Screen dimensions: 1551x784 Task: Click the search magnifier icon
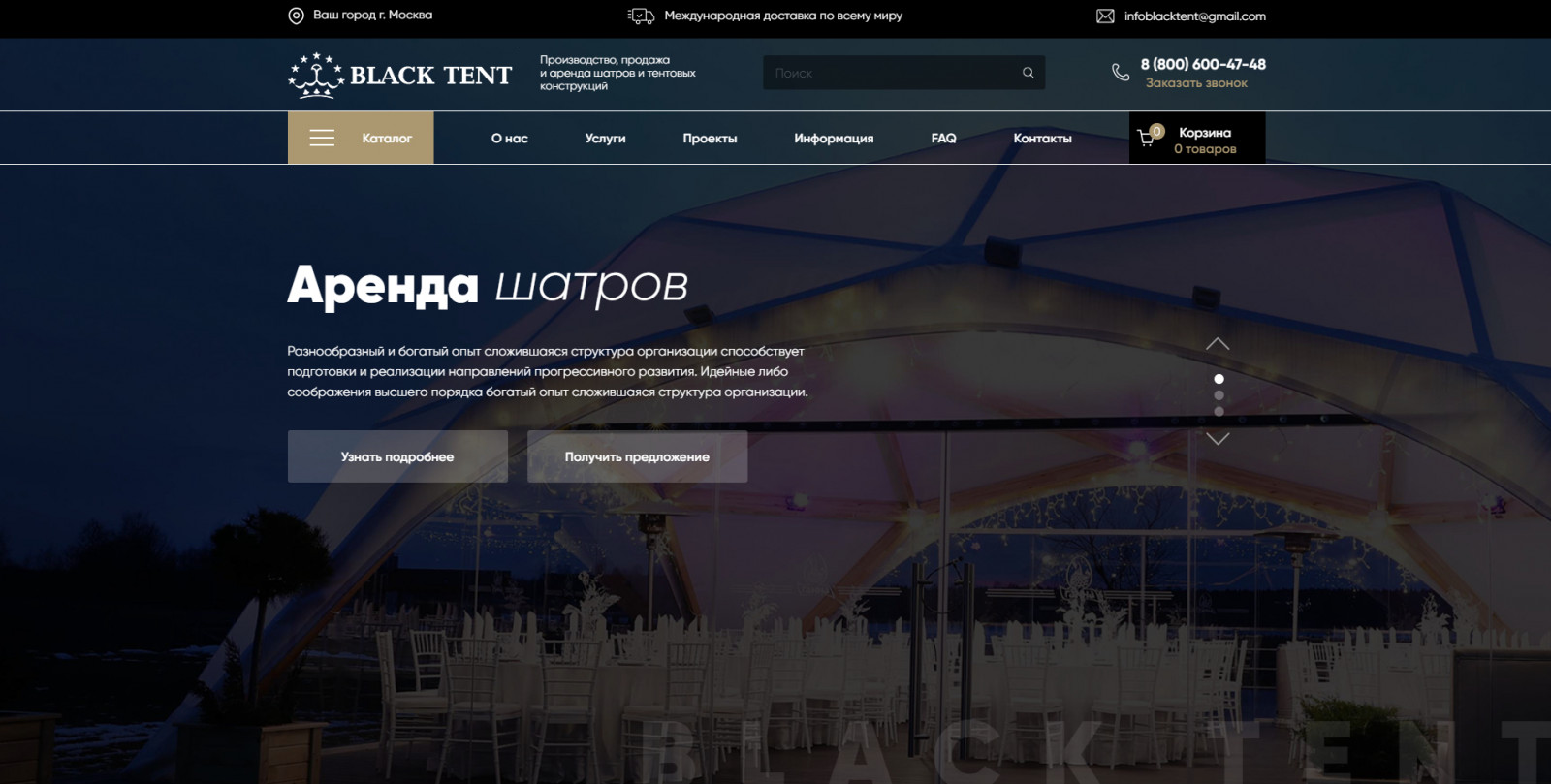click(1028, 73)
